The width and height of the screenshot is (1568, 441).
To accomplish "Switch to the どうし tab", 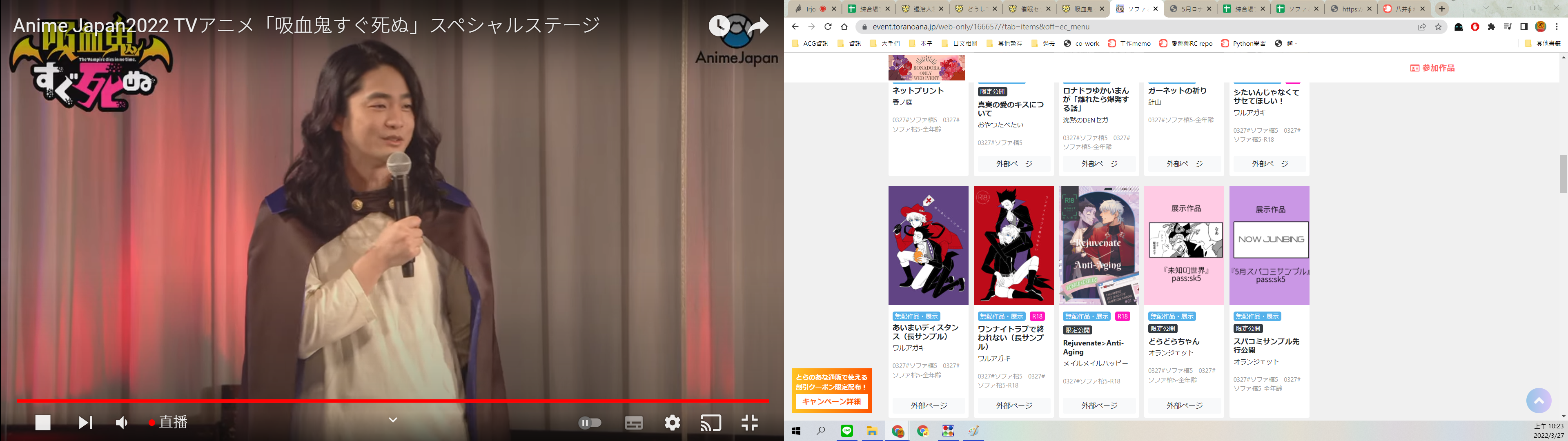I will (976, 9).
